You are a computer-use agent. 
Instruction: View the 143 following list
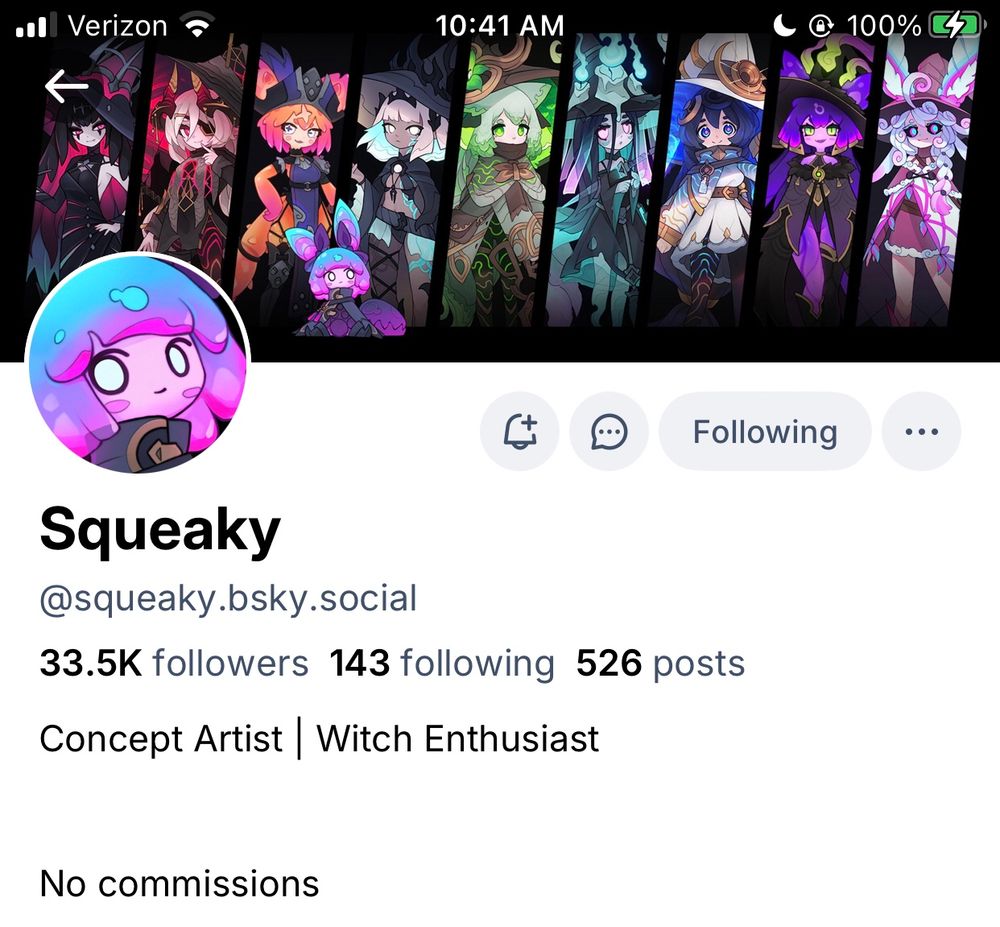(x=442, y=663)
